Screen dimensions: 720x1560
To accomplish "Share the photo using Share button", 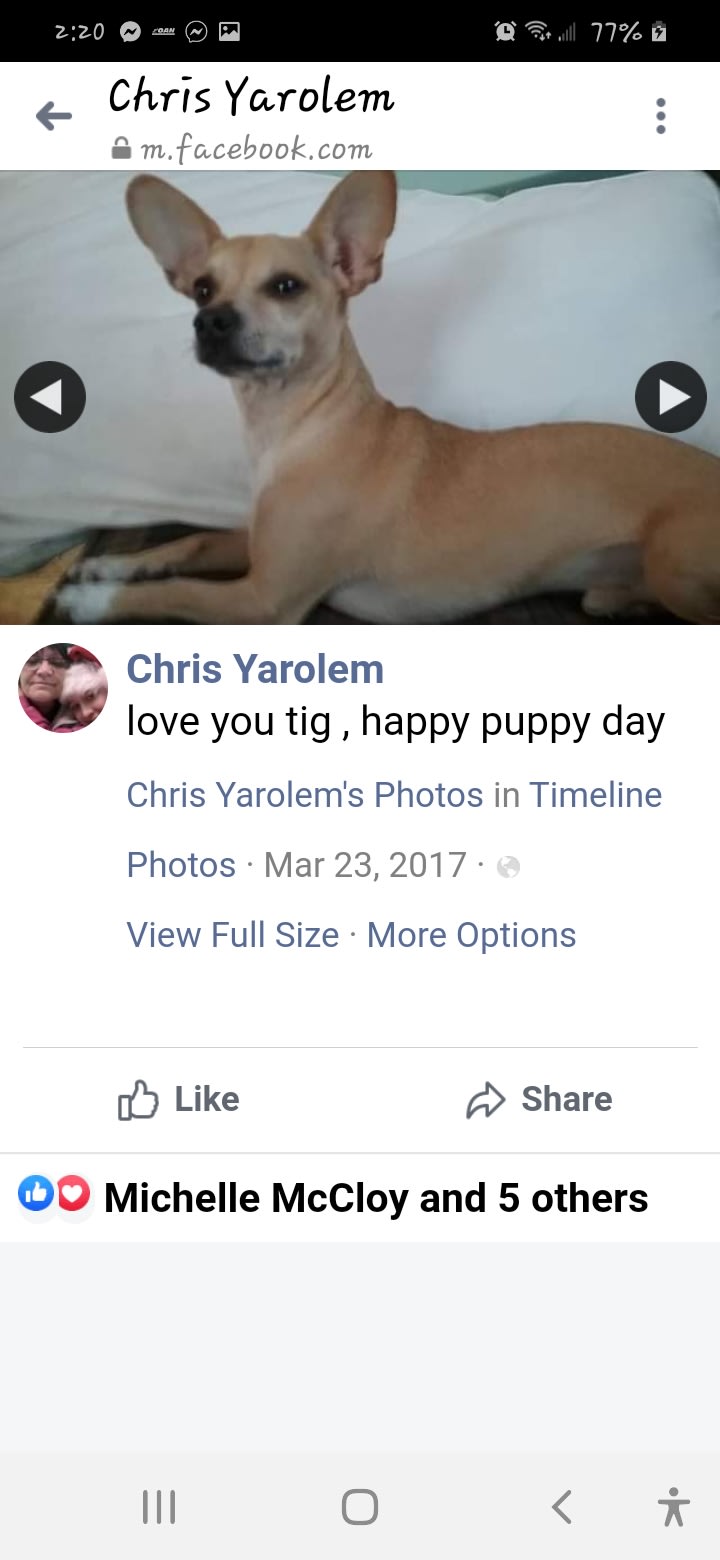I will tap(539, 1100).
